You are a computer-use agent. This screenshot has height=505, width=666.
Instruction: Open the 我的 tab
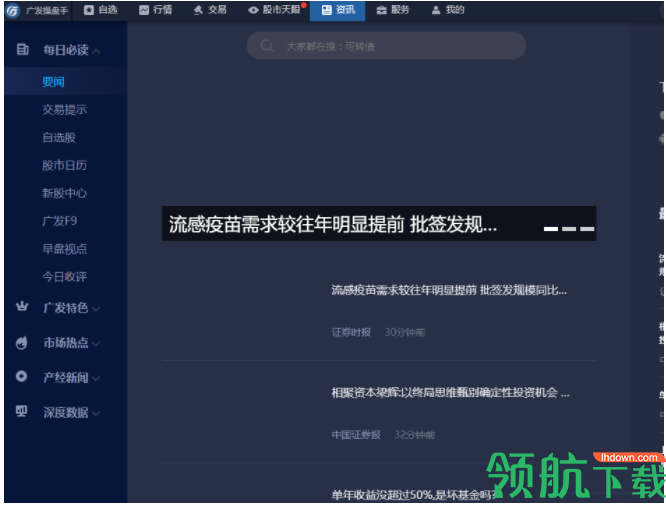point(448,10)
